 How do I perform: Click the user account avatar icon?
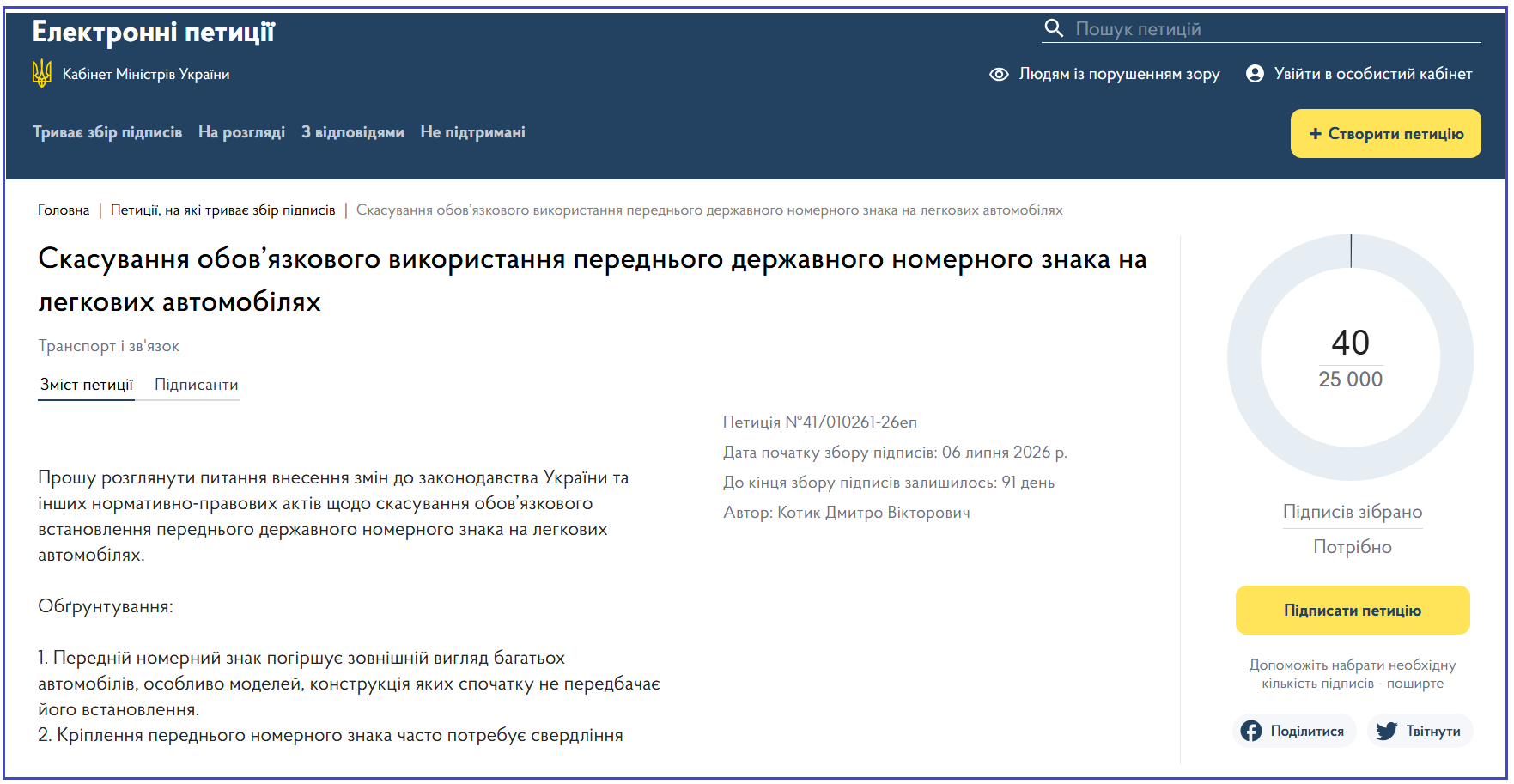click(x=1255, y=74)
